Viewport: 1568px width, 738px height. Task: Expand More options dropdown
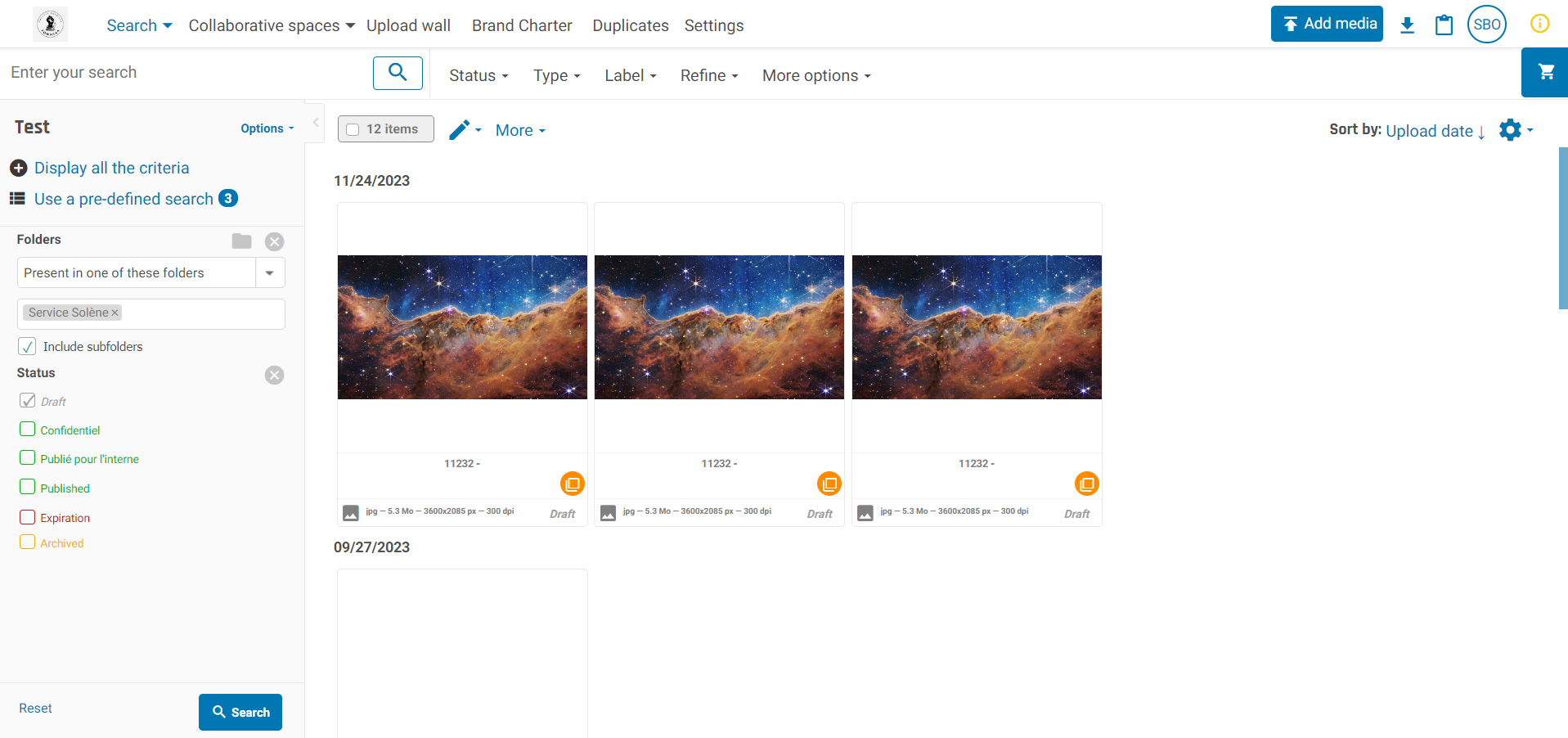[816, 75]
